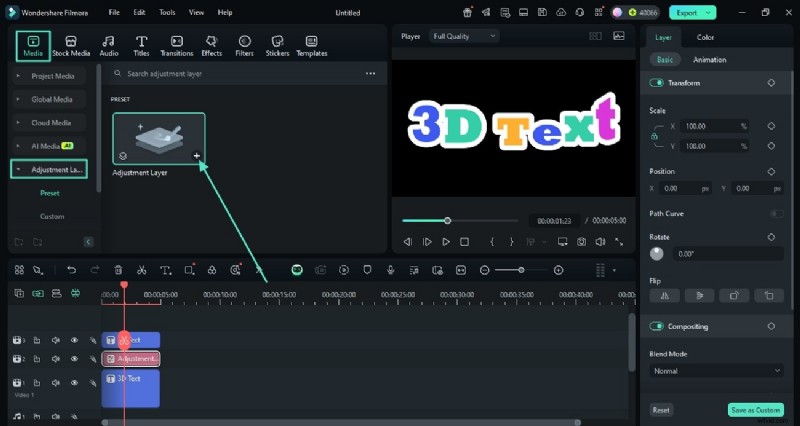
Task: Switch to the Color tab
Action: coord(705,37)
